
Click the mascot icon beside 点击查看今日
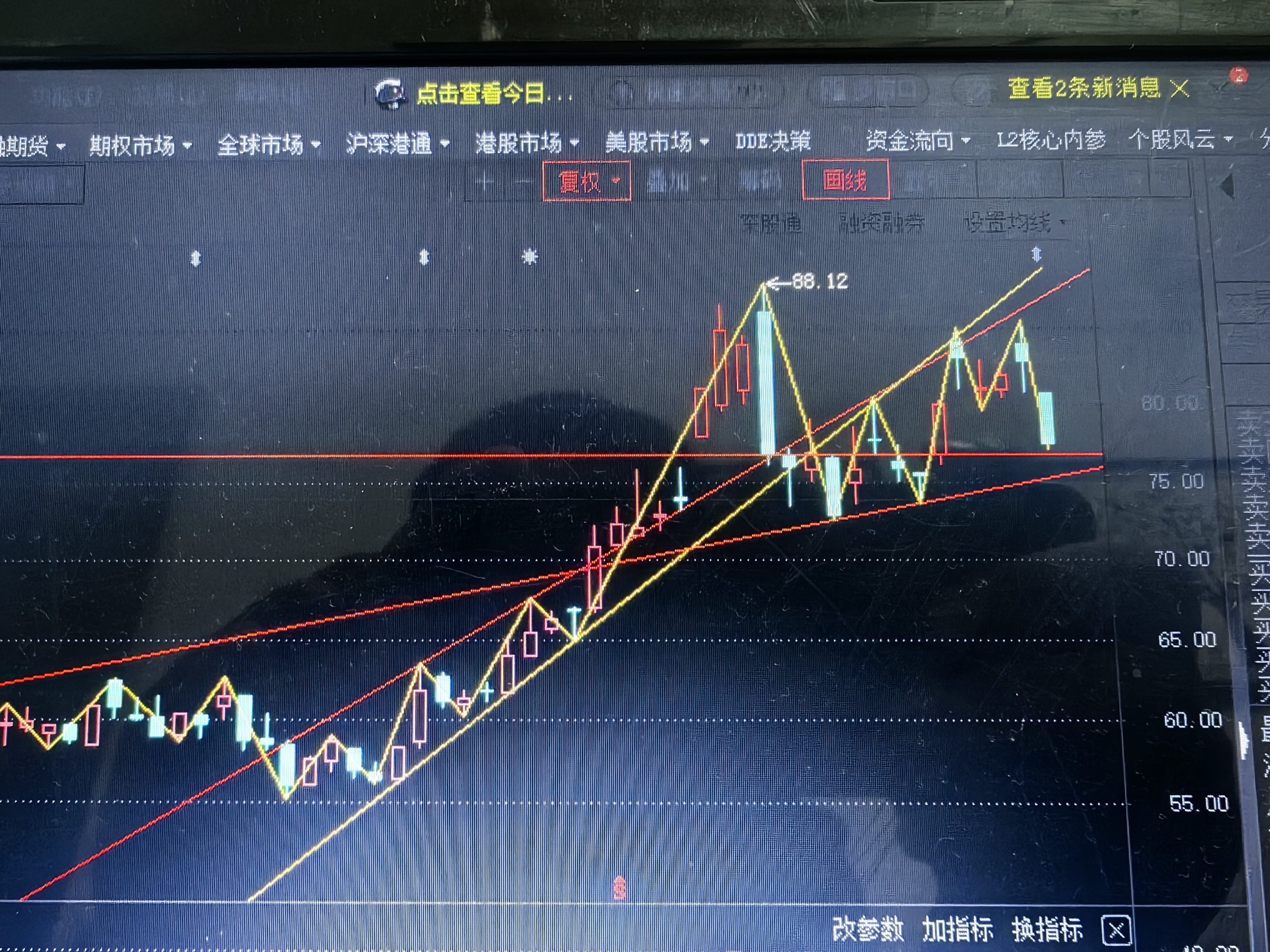pyautogui.click(x=391, y=95)
